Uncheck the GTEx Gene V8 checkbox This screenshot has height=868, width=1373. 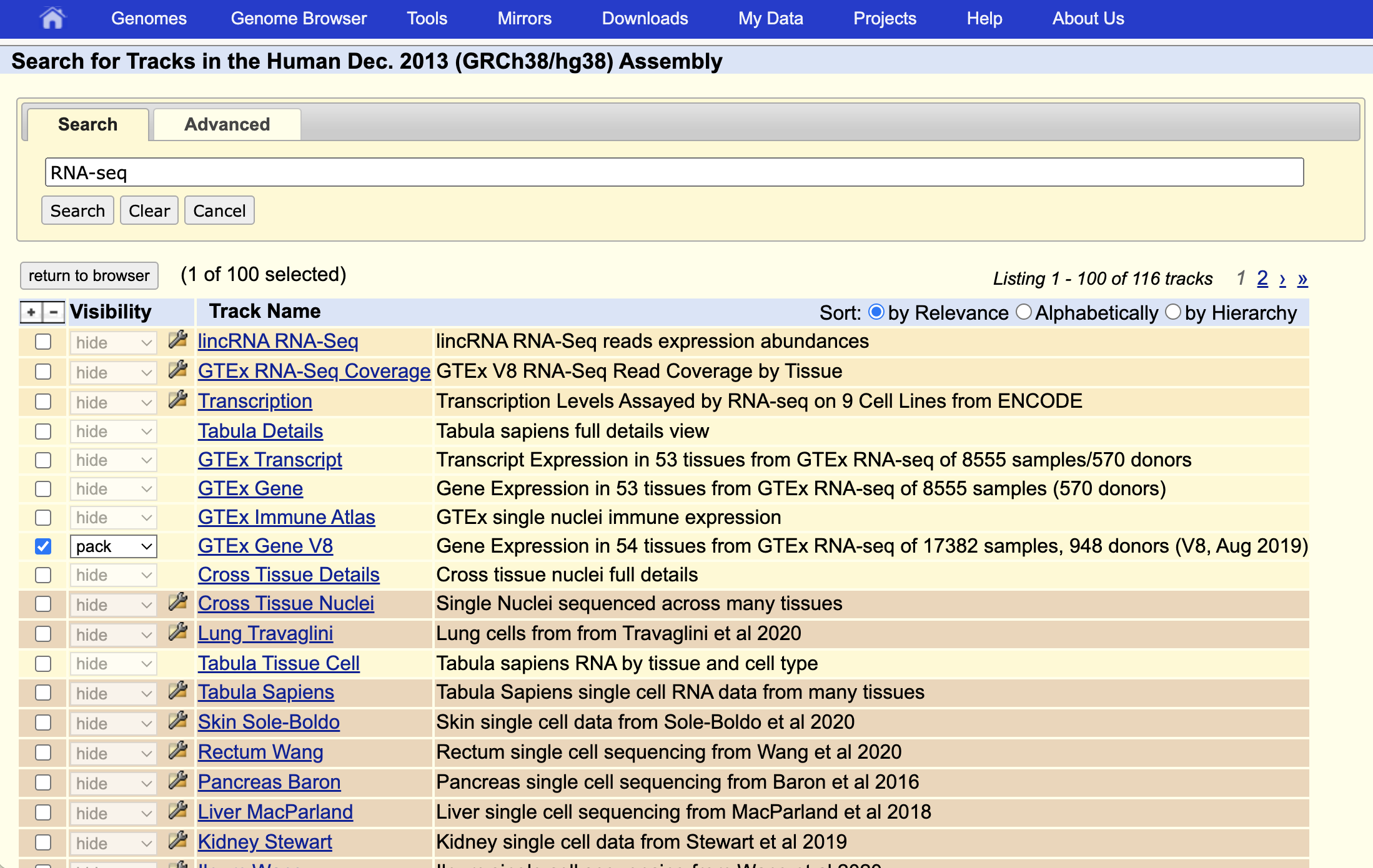pyautogui.click(x=43, y=546)
